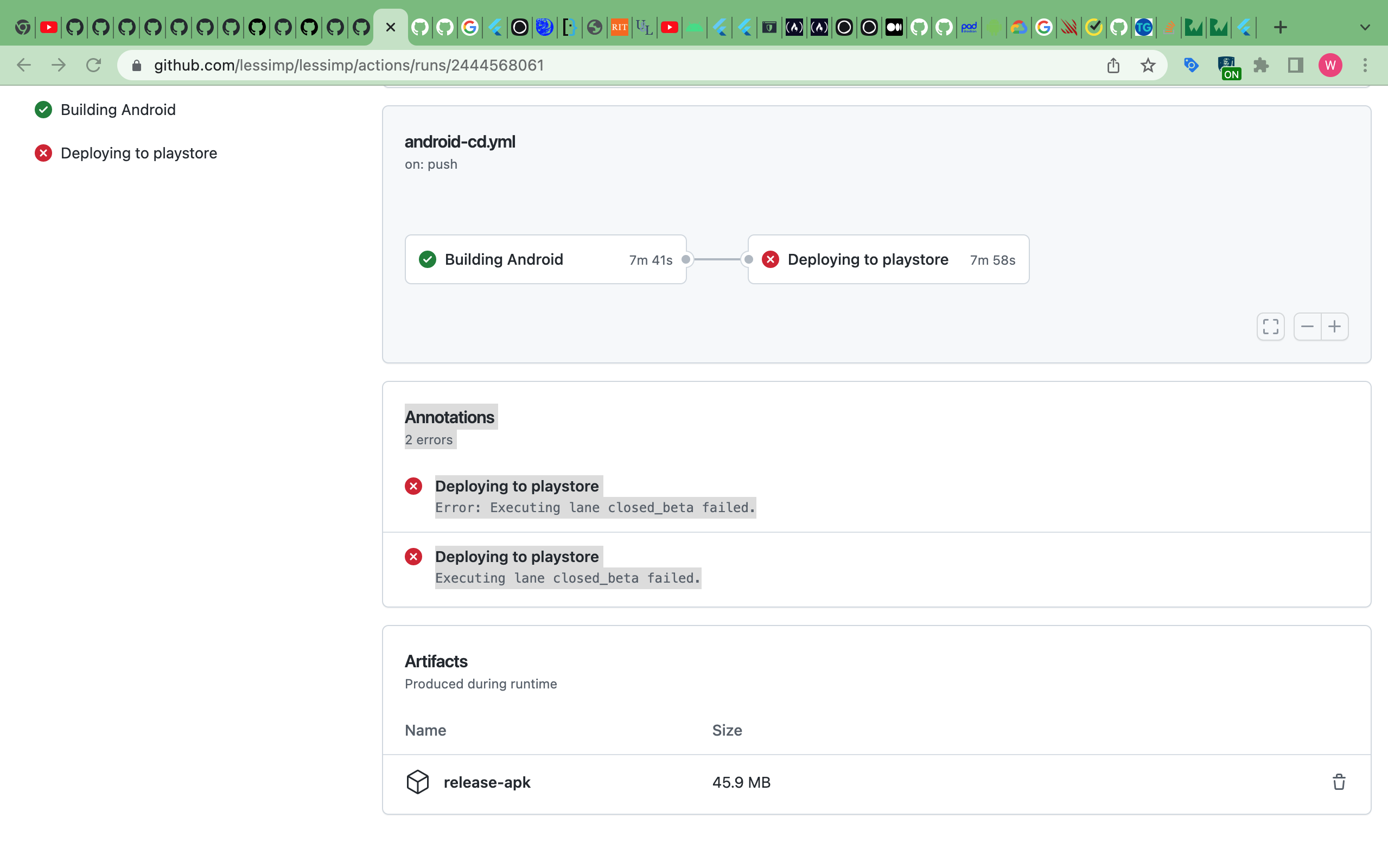Click the fullscreen workflow graph icon

coord(1270,327)
